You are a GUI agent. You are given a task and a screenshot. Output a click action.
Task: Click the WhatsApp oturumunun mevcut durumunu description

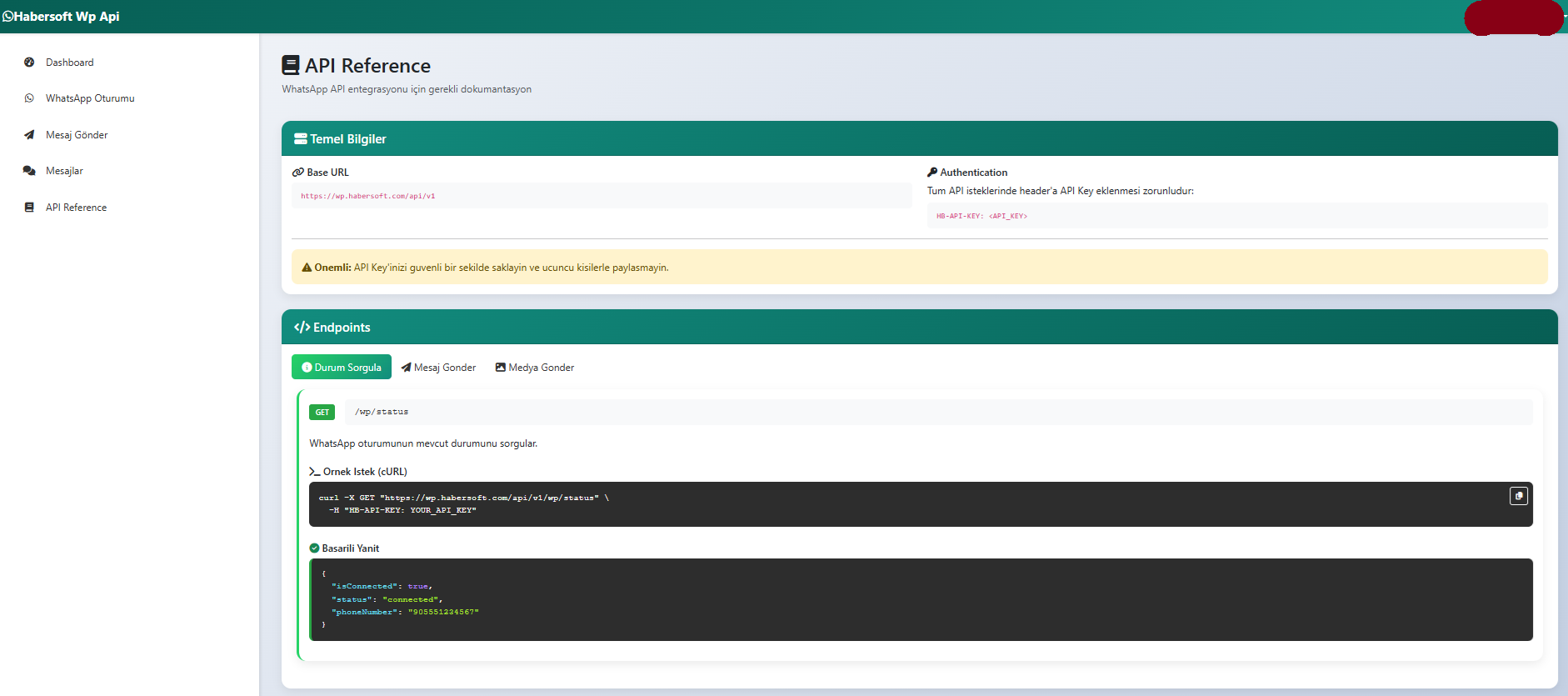click(423, 443)
